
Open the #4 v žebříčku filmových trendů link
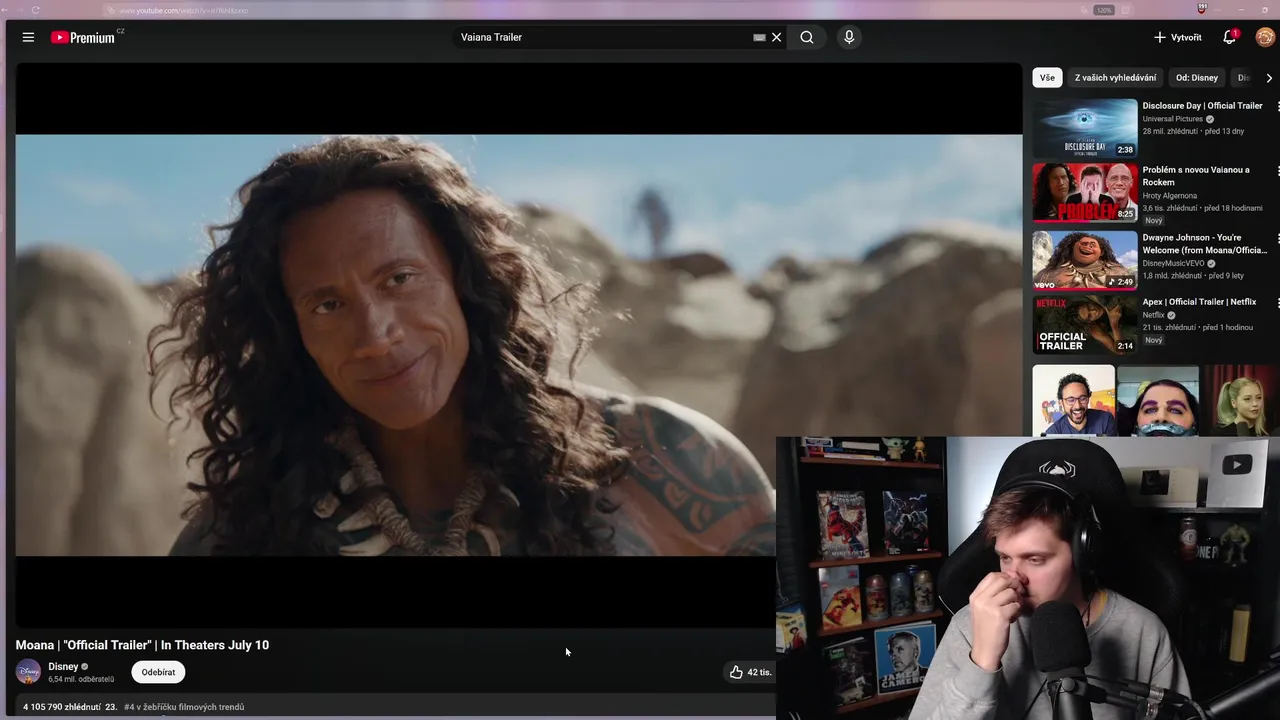click(x=184, y=707)
